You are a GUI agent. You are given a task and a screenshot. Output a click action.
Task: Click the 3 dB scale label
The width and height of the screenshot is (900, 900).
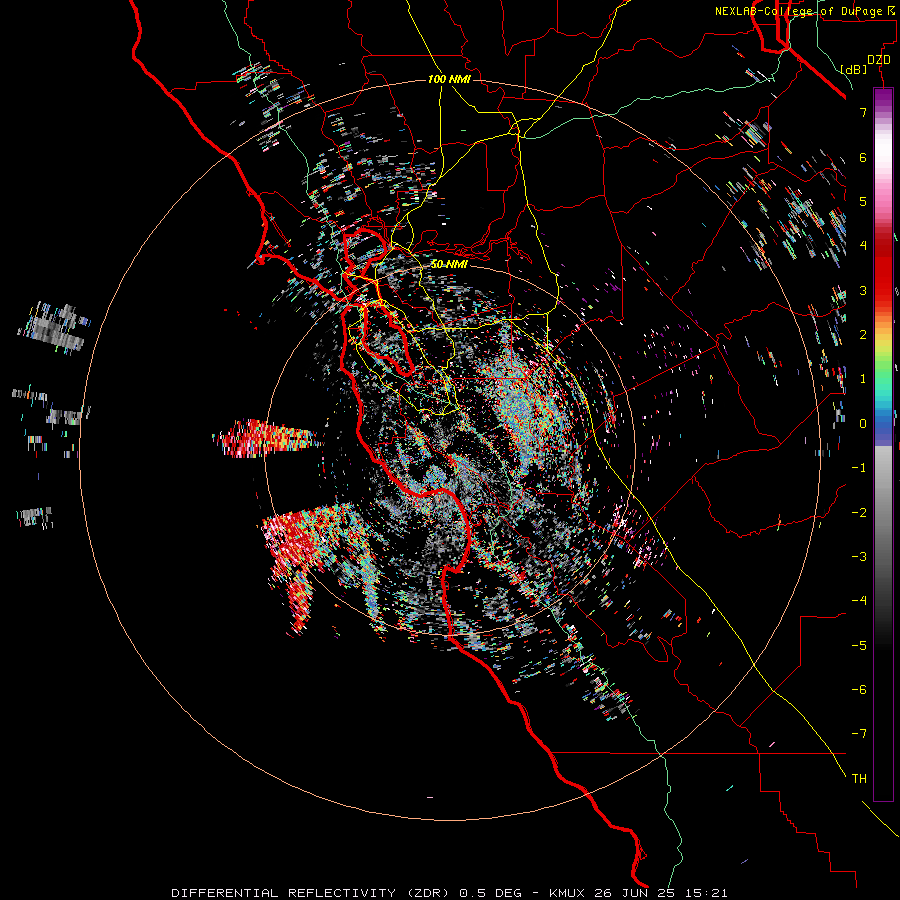pos(863,290)
